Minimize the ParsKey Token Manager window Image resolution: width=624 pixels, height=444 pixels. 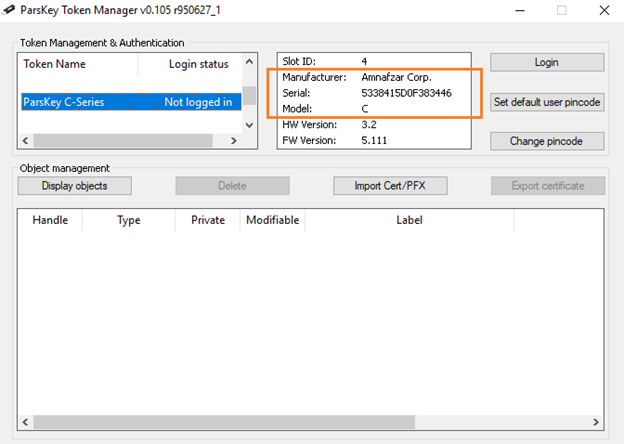[x=520, y=10]
